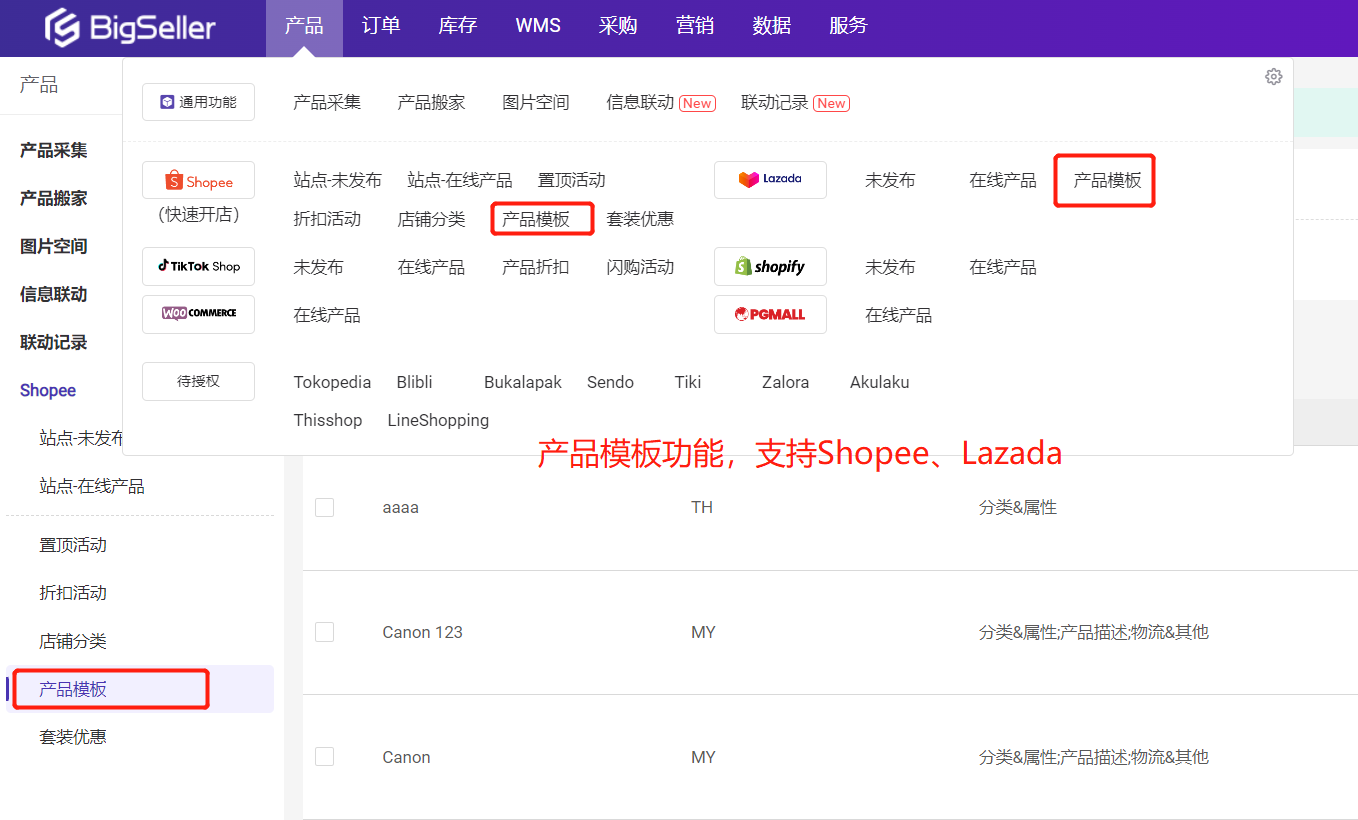Click the WooCommerce logo button

click(198, 314)
